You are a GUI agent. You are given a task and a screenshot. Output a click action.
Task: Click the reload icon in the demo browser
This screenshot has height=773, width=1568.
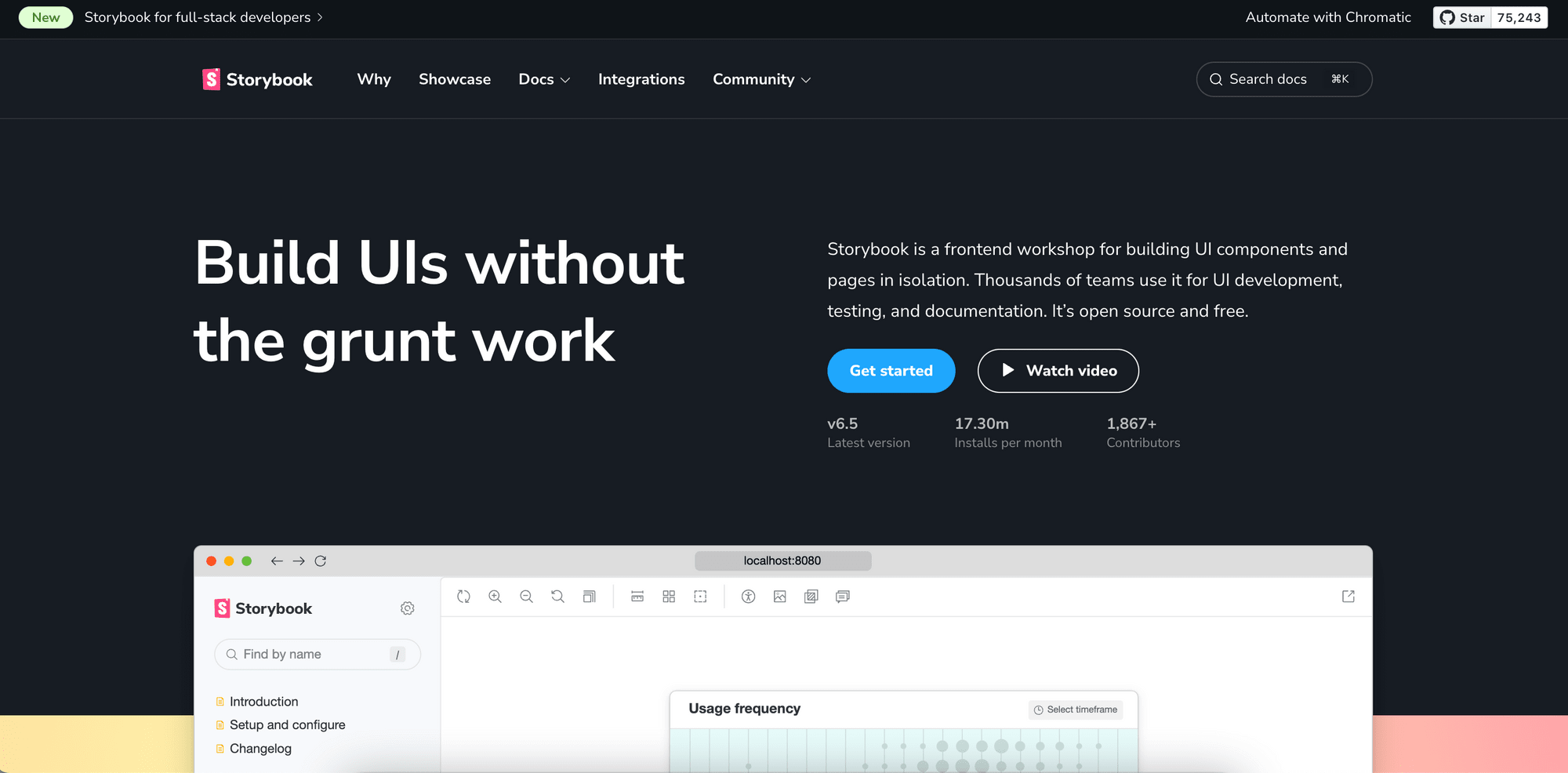pos(321,561)
